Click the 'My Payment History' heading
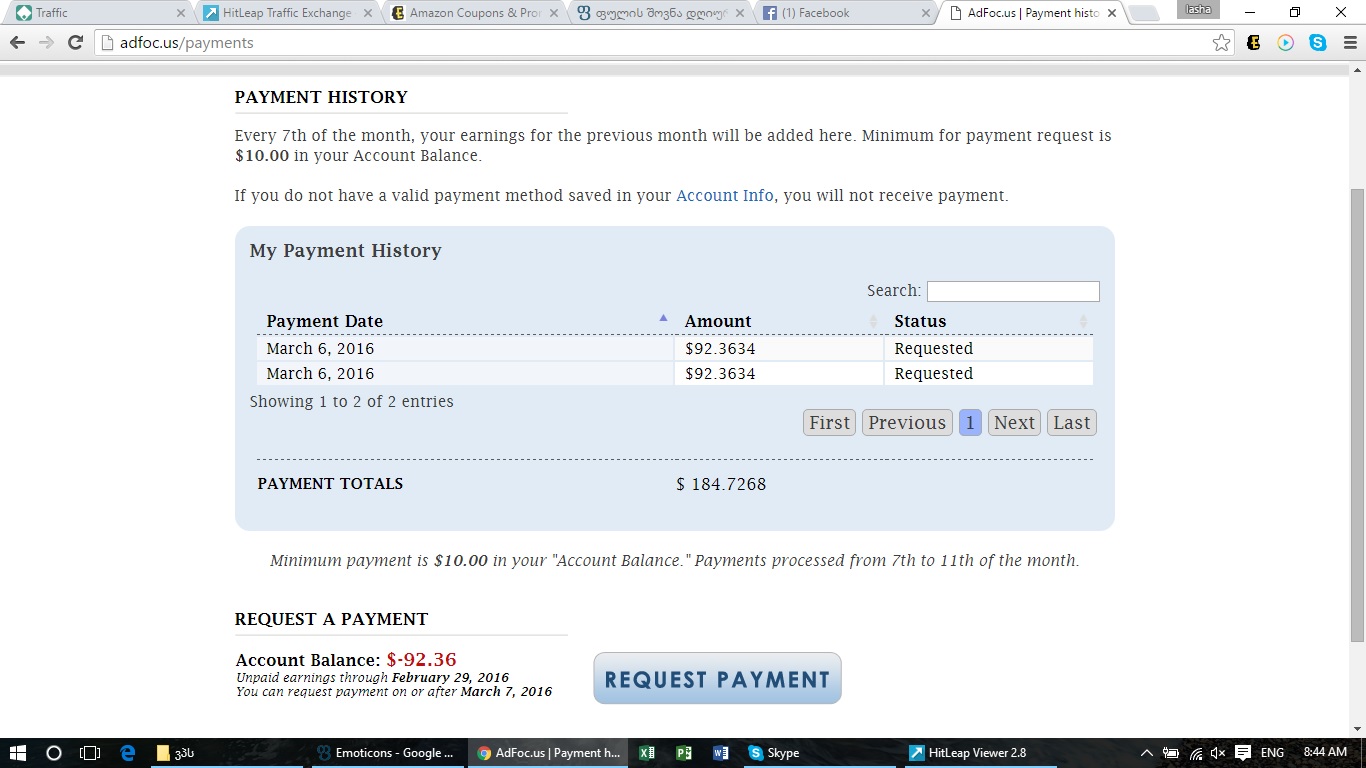1366x768 pixels. tap(346, 251)
